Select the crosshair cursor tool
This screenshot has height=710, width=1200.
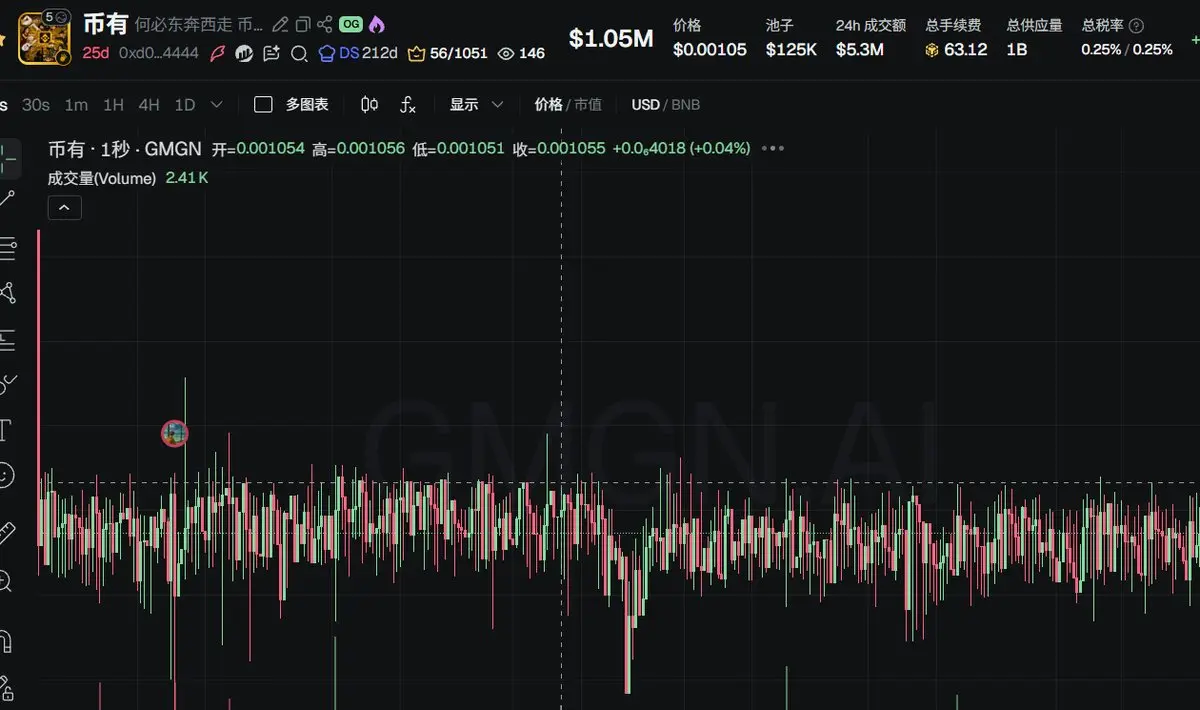[8, 158]
